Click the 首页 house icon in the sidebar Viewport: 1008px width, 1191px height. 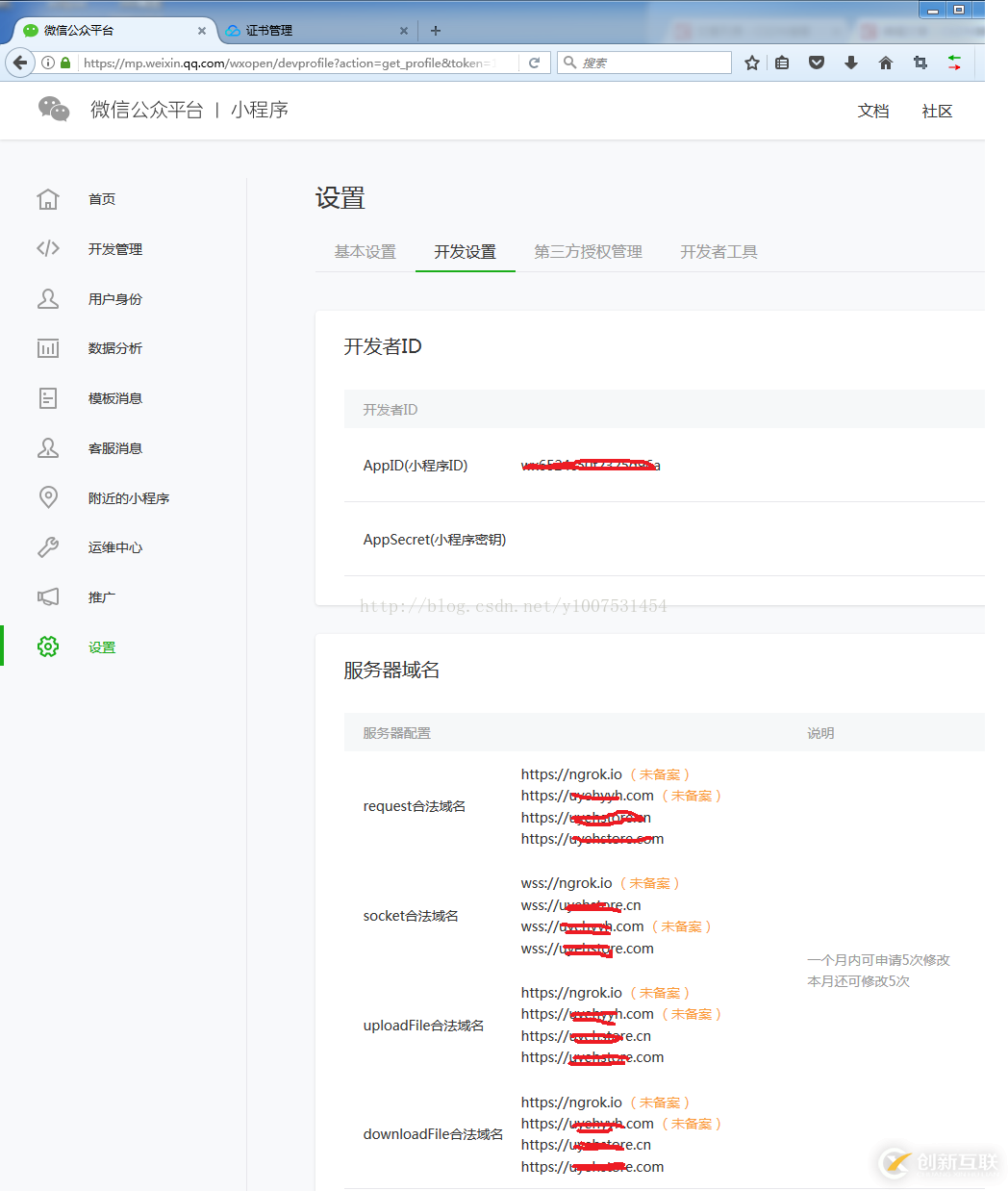(x=48, y=199)
